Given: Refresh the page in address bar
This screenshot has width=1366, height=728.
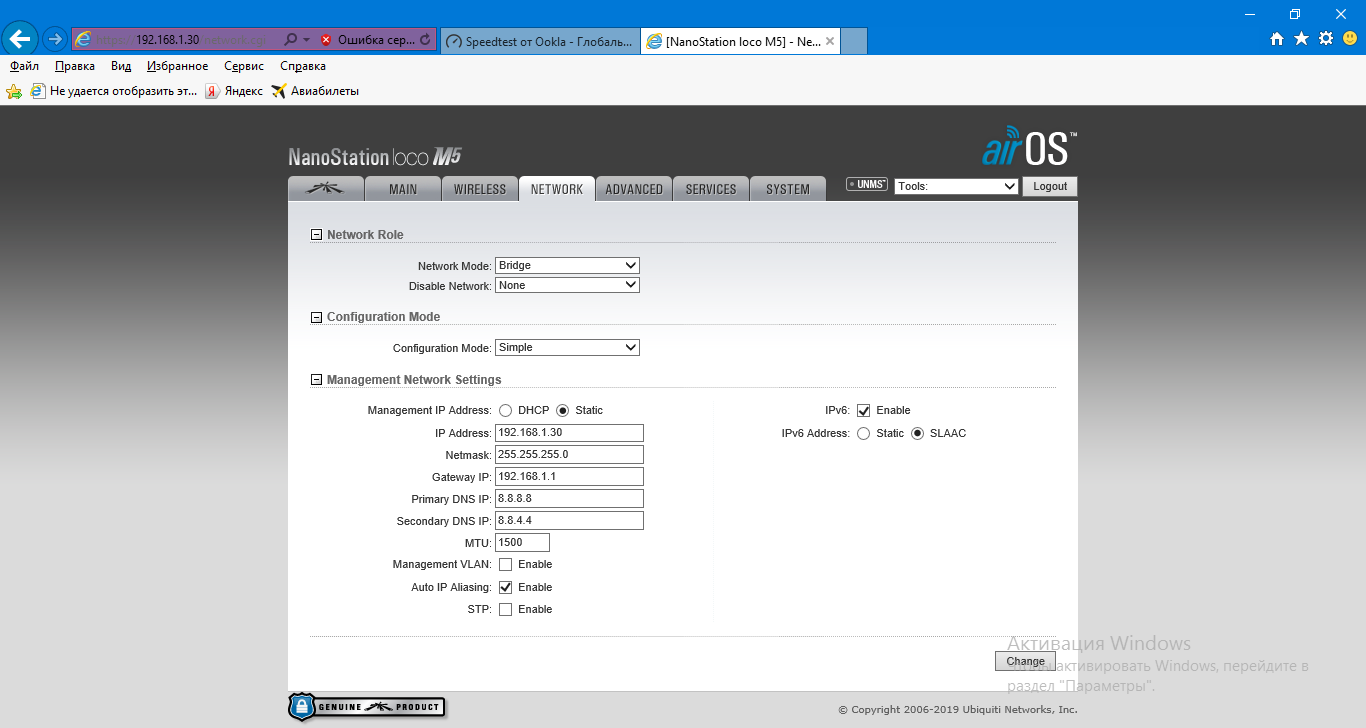Looking at the screenshot, I should (x=426, y=40).
